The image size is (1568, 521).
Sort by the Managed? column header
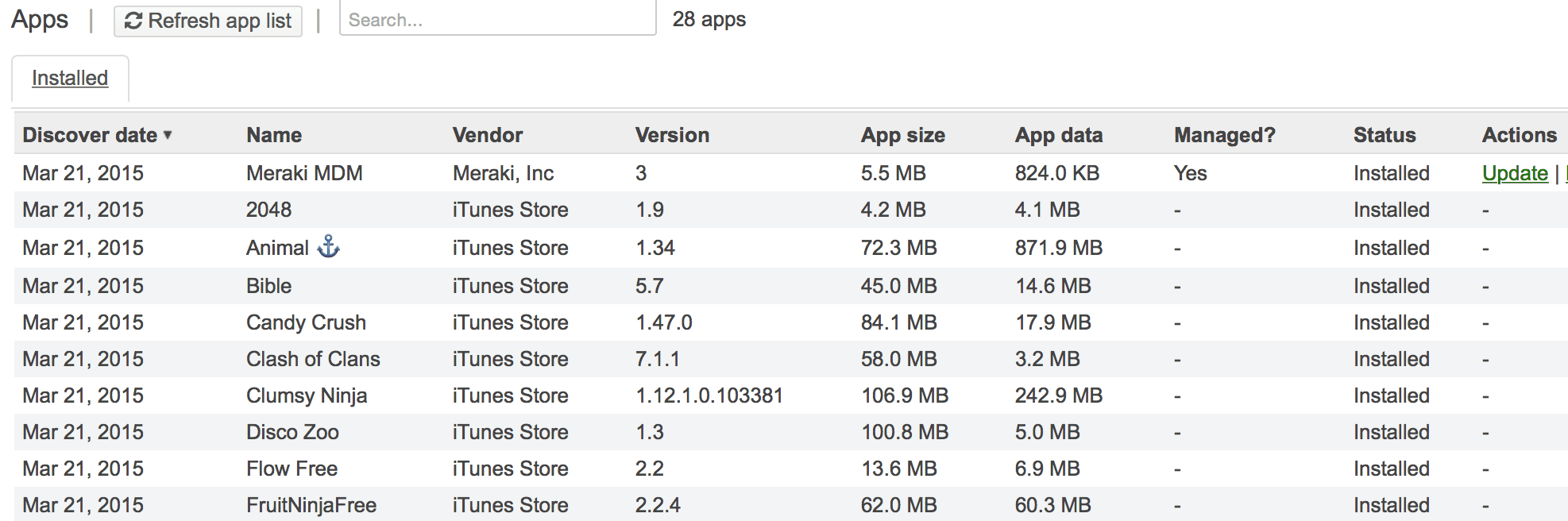(x=1225, y=135)
